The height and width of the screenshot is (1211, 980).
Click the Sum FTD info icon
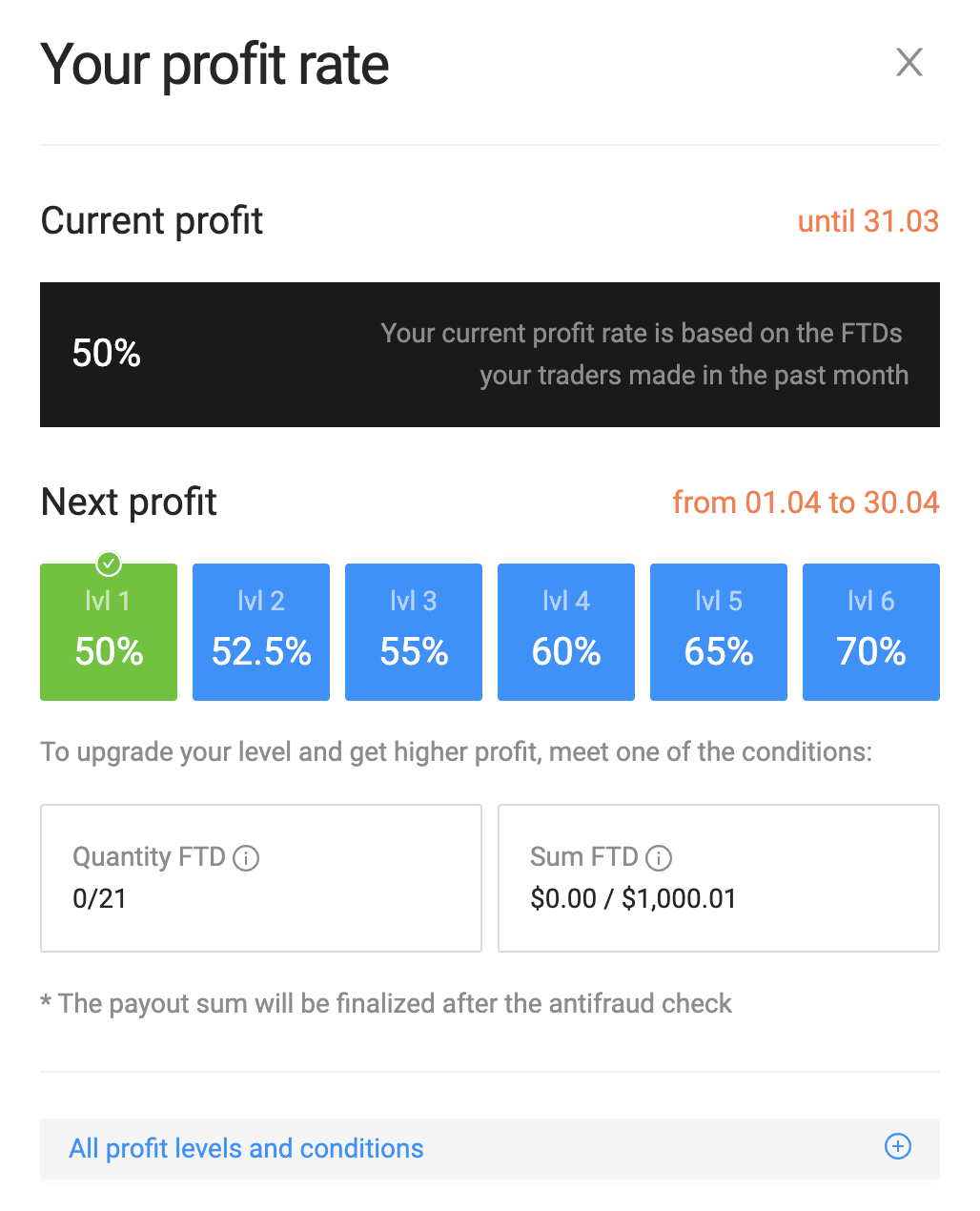coord(659,858)
